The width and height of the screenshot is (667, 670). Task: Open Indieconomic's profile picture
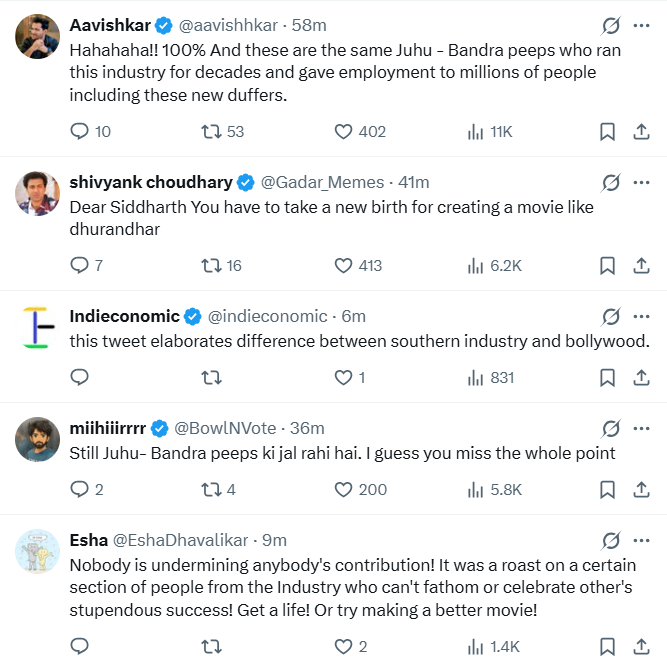coord(39,331)
